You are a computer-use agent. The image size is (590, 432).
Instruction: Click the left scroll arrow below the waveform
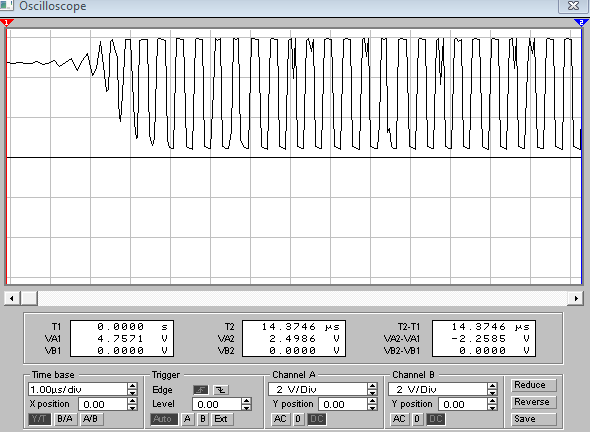(12, 298)
